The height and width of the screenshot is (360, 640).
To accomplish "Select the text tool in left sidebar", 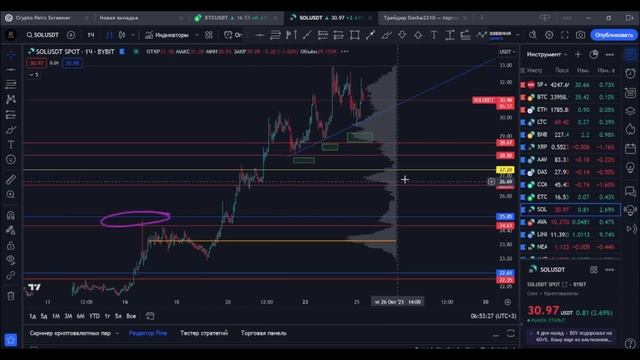I will coord(11,144).
